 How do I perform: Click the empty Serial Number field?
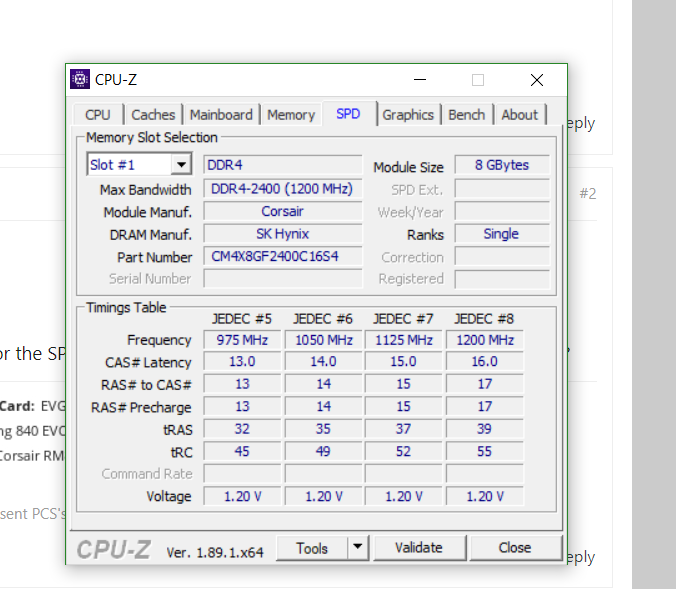pos(283,279)
